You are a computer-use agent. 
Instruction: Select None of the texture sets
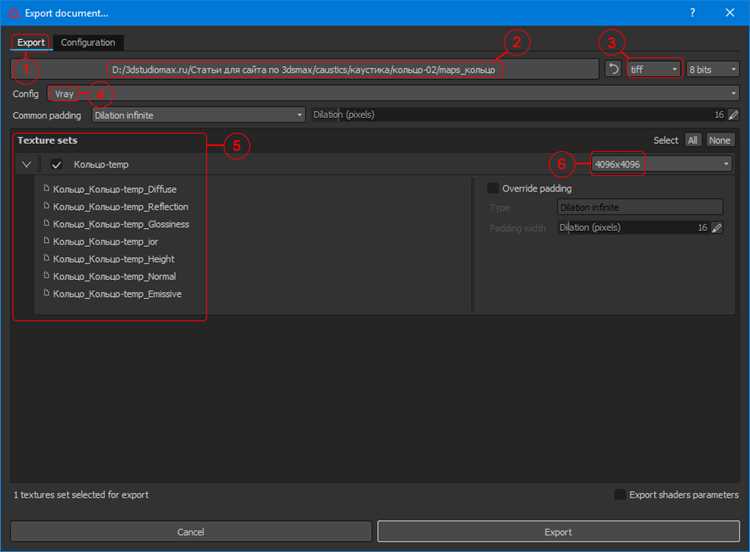point(719,140)
